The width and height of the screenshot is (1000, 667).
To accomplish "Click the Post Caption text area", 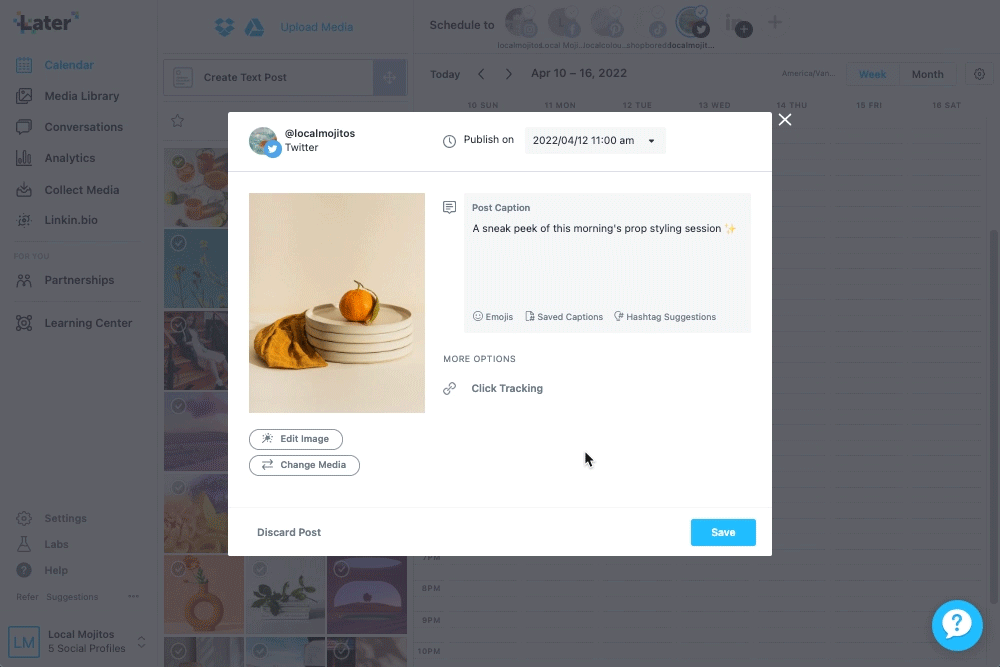I will point(607,263).
